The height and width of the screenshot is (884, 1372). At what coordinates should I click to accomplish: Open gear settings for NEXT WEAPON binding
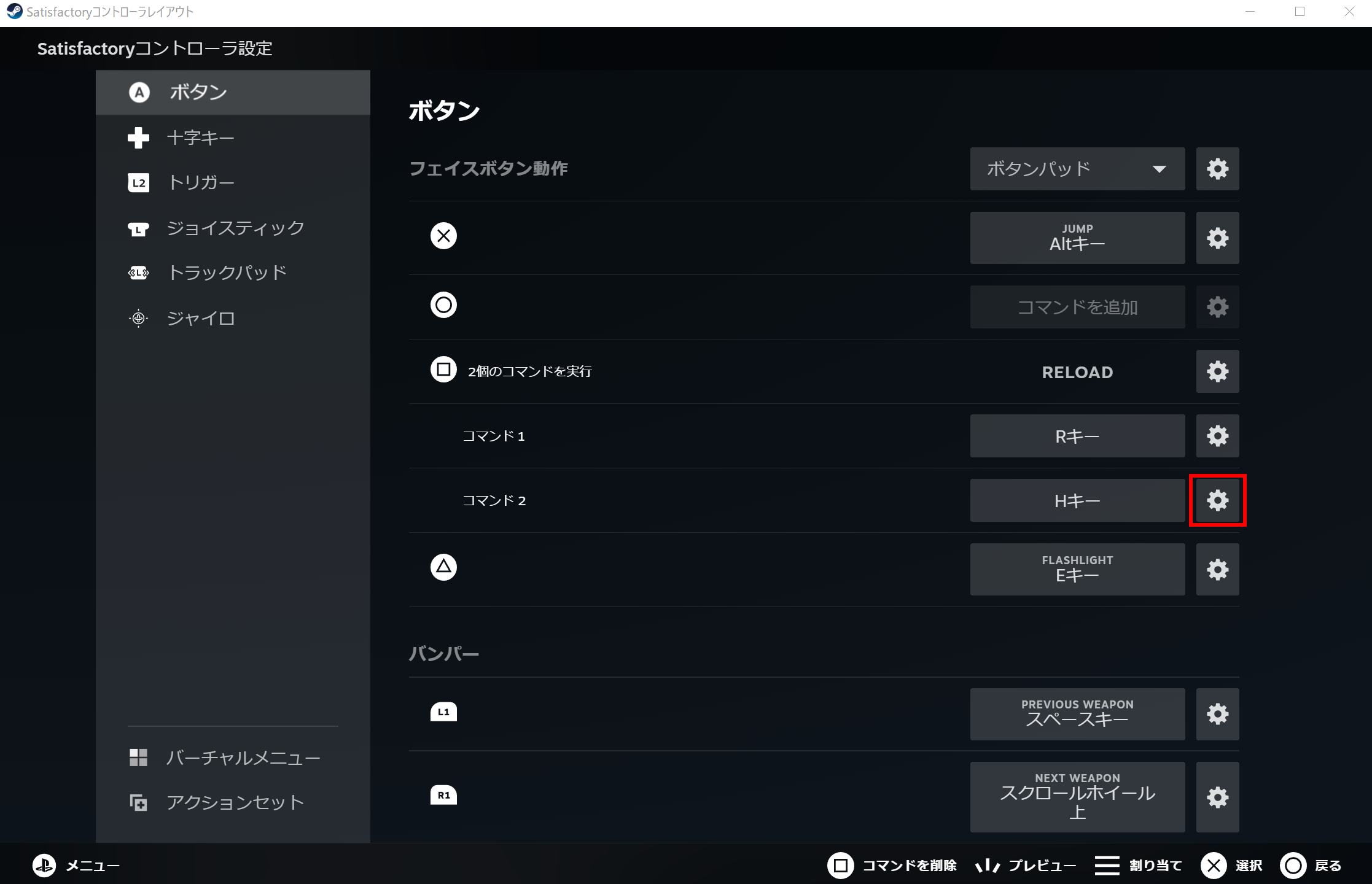(x=1217, y=797)
